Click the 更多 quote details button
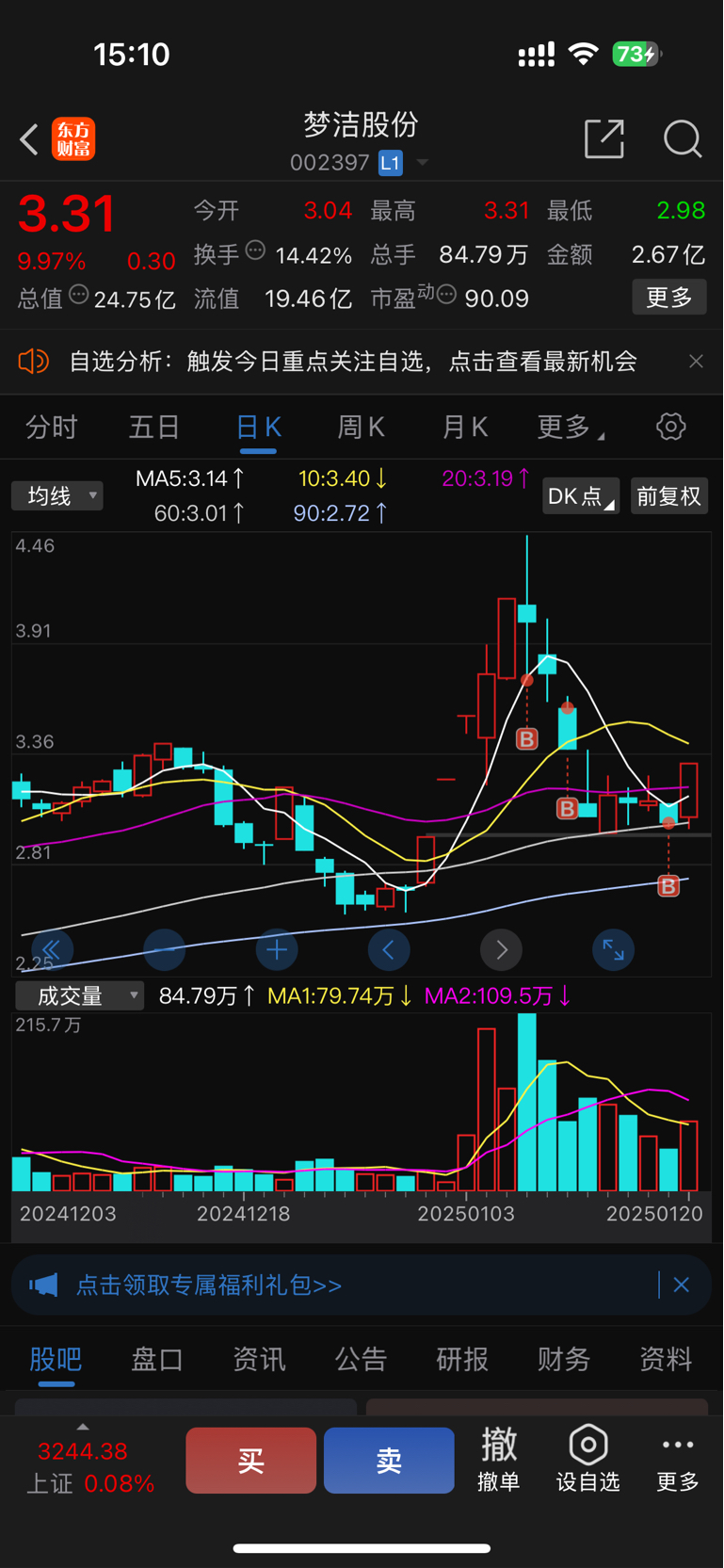This screenshot has width=724, height=1568. click(x=669, y=298)
